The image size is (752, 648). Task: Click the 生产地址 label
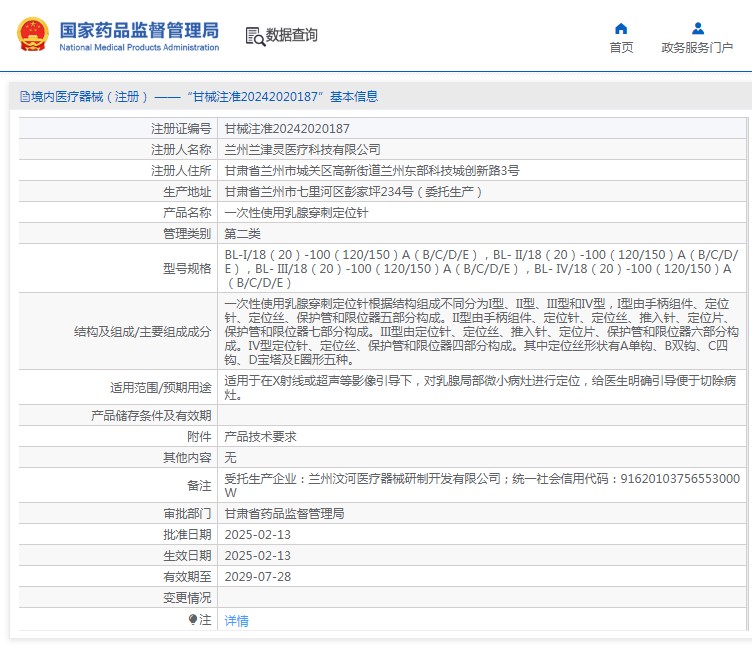[x=187, y=192]
